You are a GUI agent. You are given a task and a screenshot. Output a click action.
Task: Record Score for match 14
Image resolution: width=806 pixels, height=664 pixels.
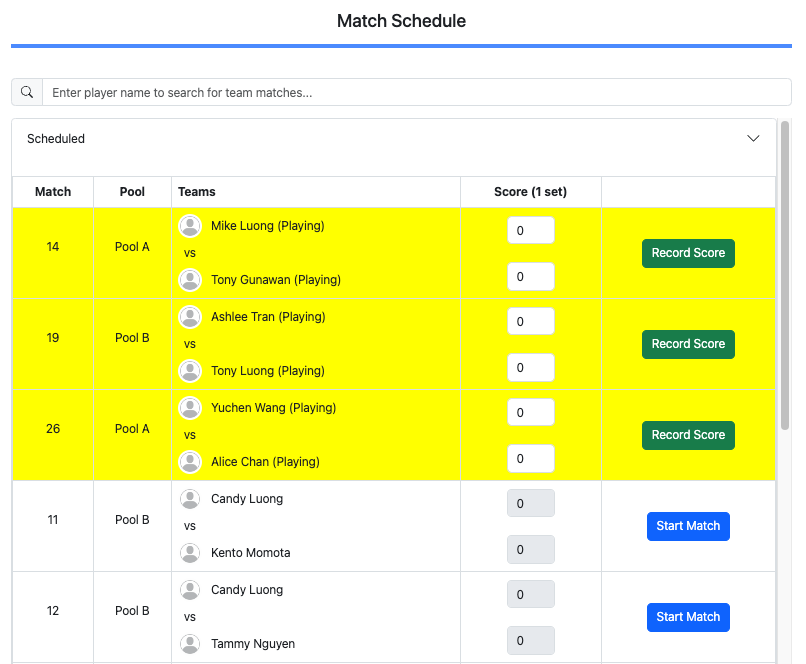688,253
